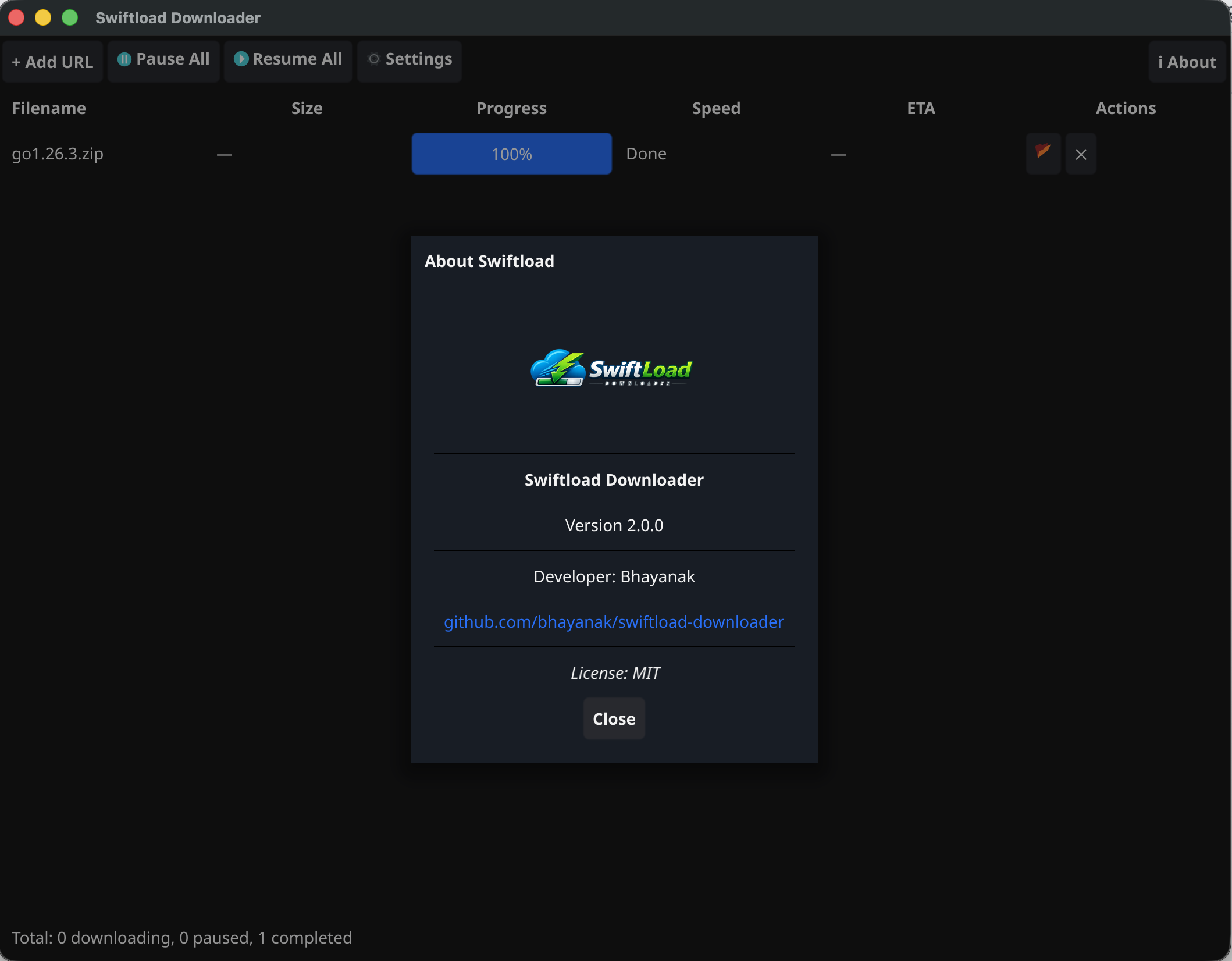Image resolution: width=1232 pixels, height=961 pixels.
Task: Click the Actions column header
Action: pyautogui.click(x=1126, y=108)
